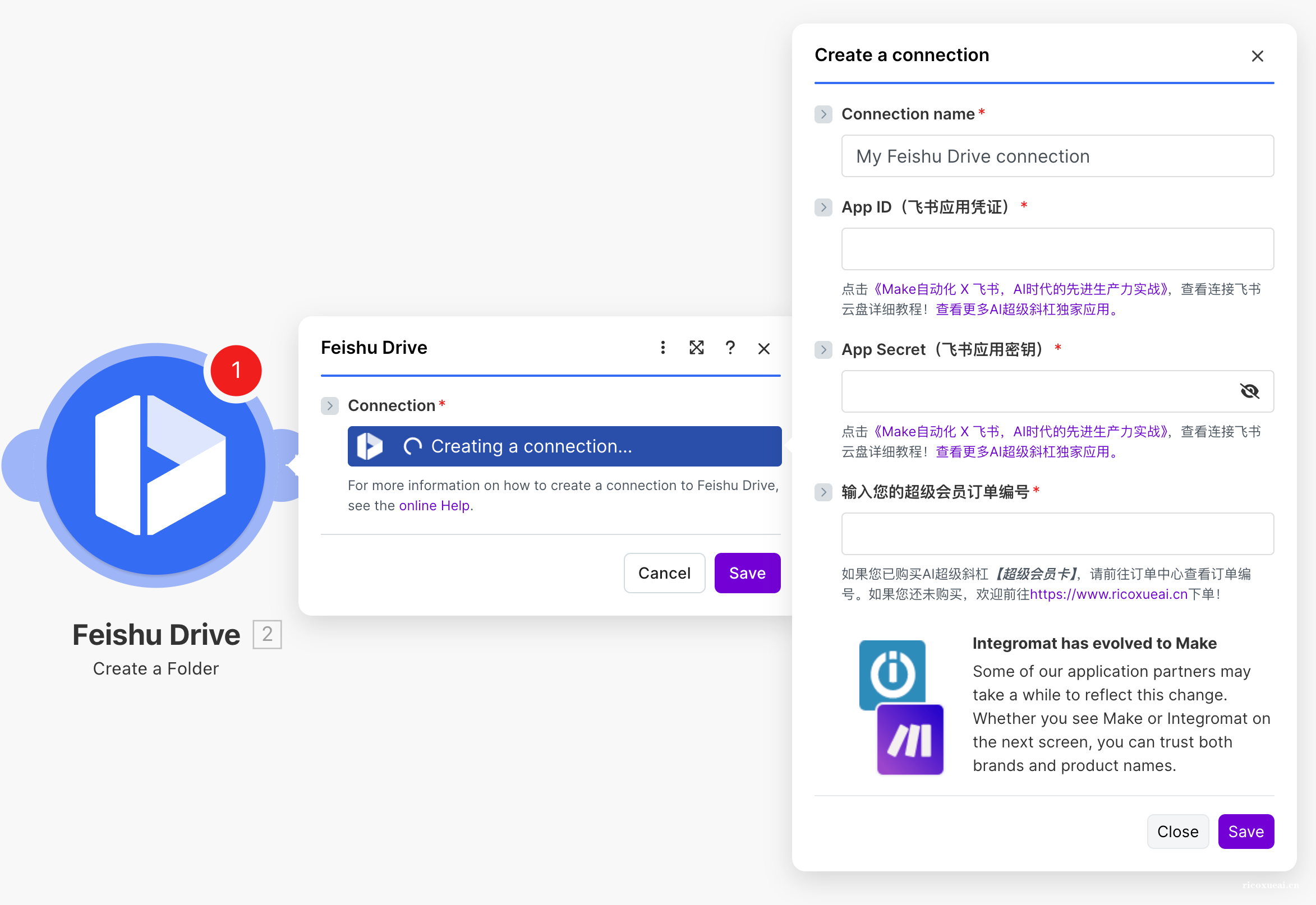Click the Creating a connection button
Image resolution: width=1316 pixels, height=905 pixels.
pyautogui.click(x=564, y=446)
